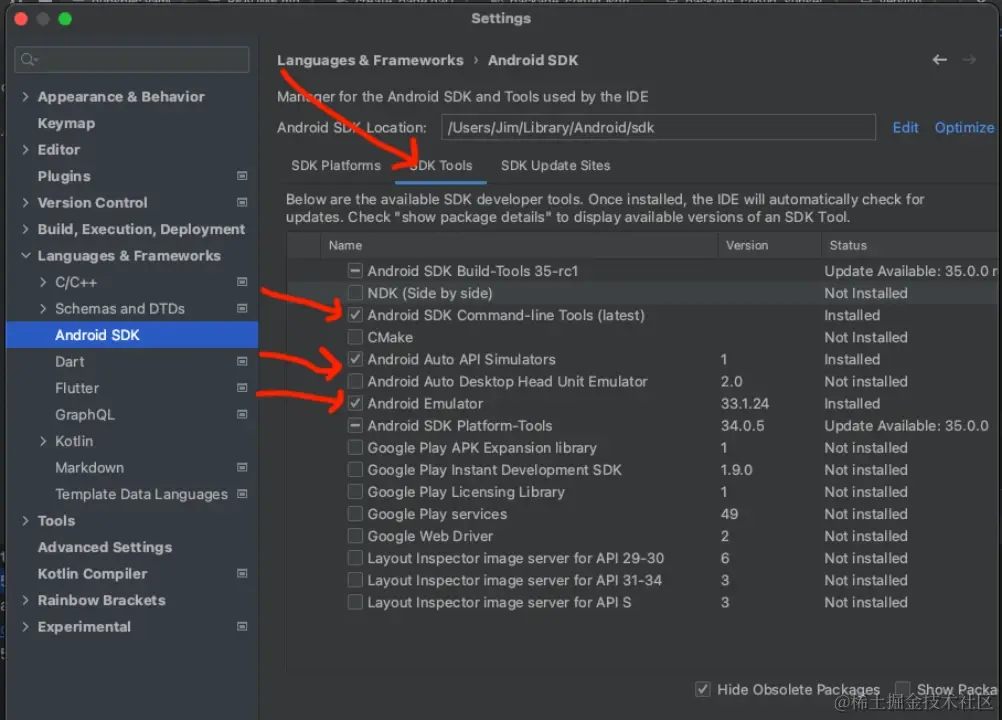Screen dimensions: 1002x720
Task: Expand the Appearance & Behavior section
Action: [25, 97]
